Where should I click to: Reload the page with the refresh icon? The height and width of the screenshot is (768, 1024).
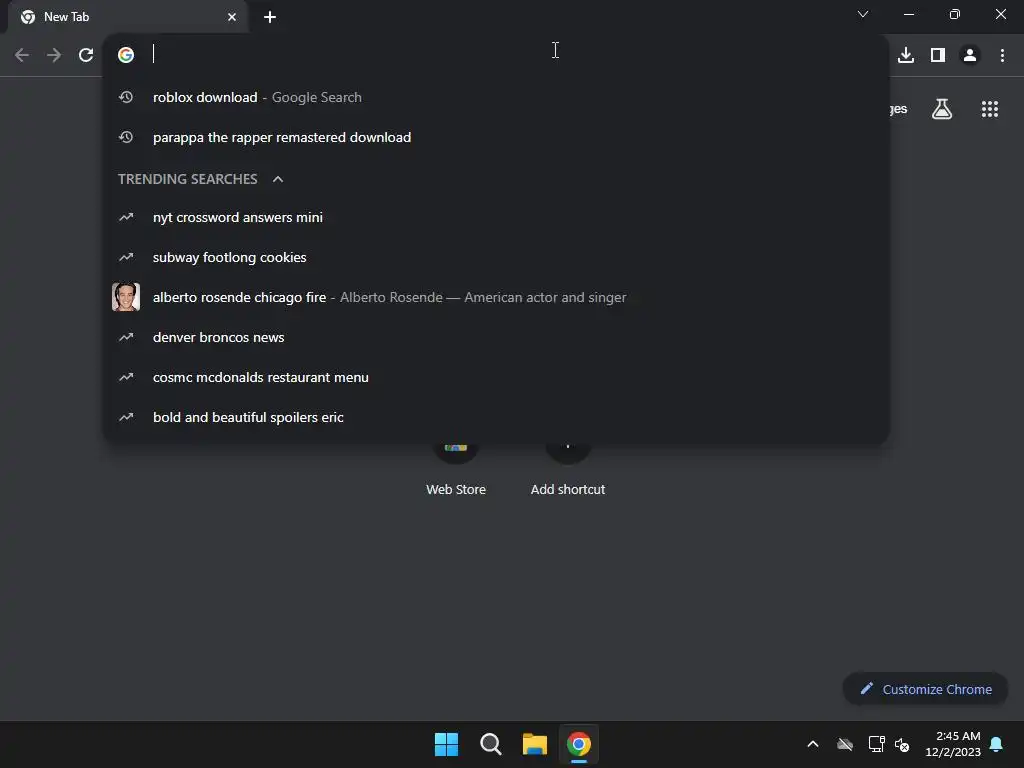[x=86, y=56]
